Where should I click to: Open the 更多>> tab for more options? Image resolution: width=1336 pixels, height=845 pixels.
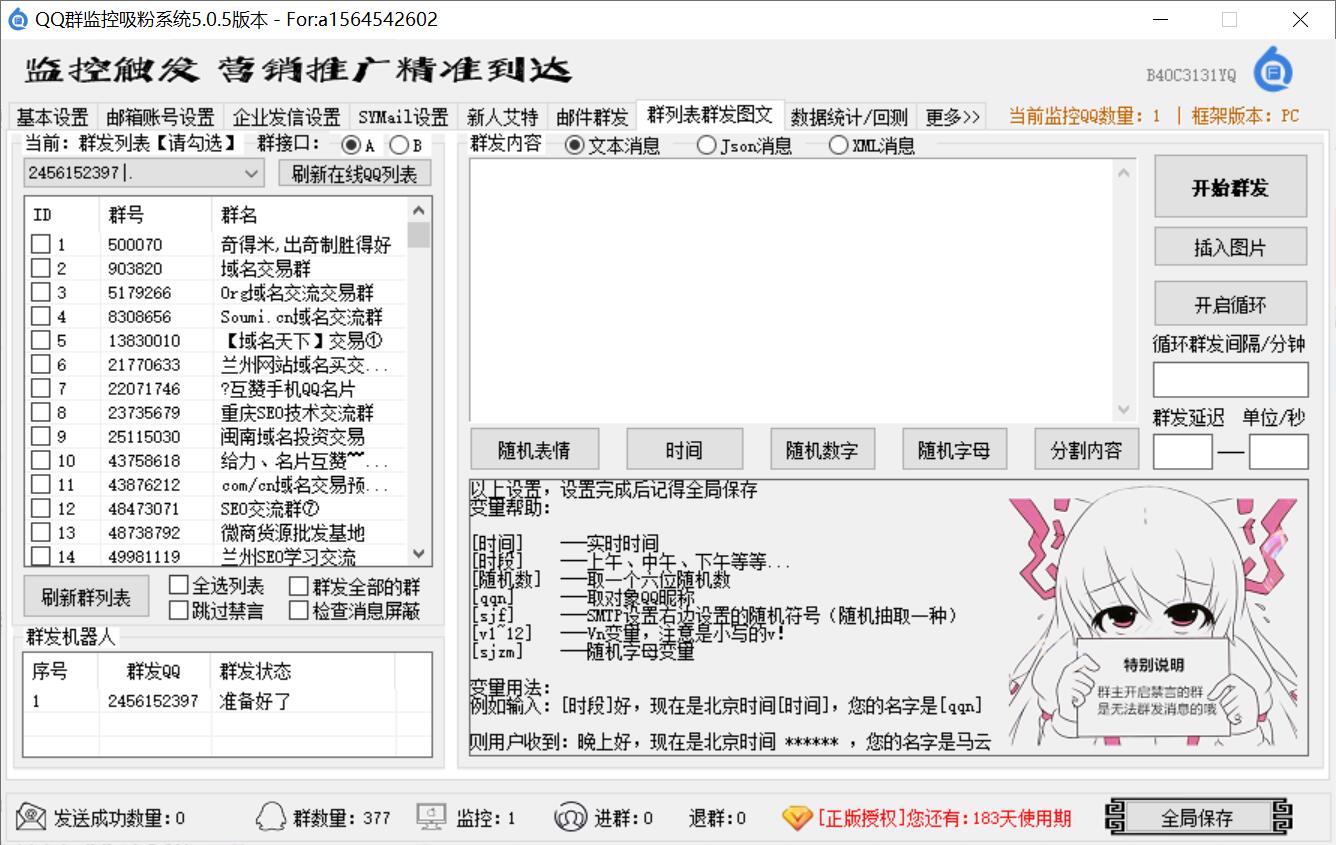(x=952, y=117)
